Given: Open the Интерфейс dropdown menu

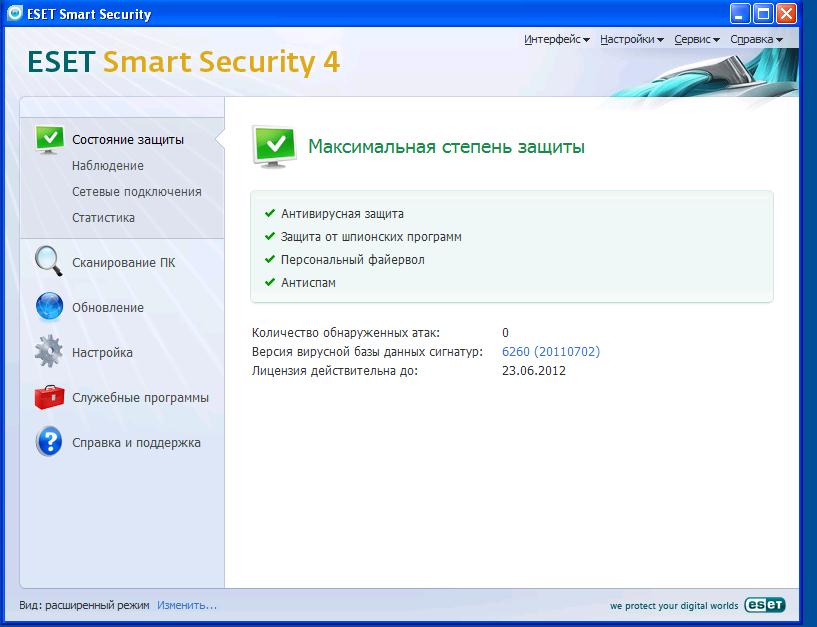Looking at the screenshot, I should (556, 39).
